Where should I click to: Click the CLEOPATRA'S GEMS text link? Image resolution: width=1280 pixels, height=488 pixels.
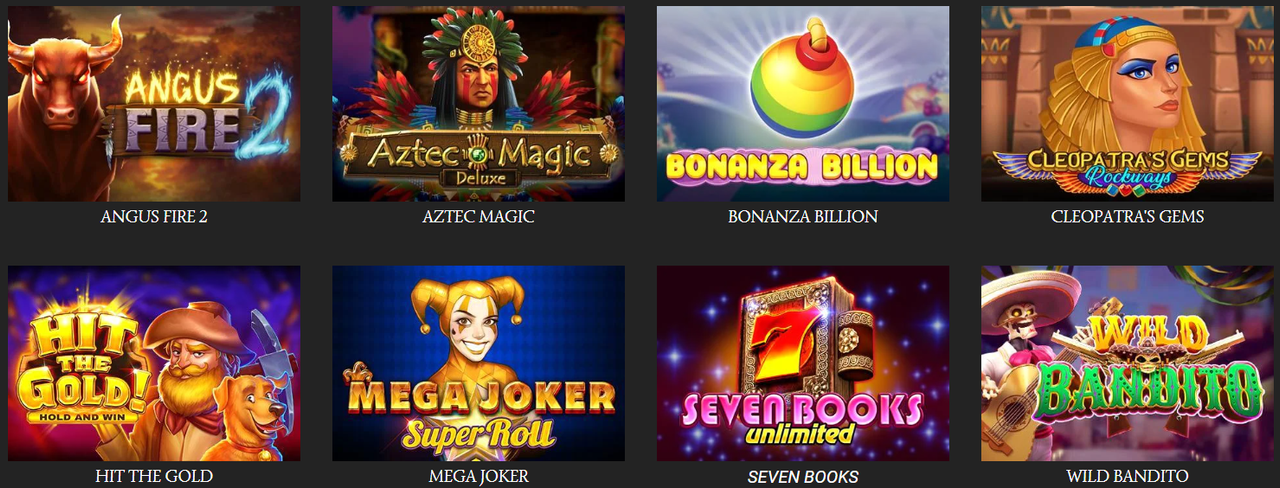tap(1127, 216)
